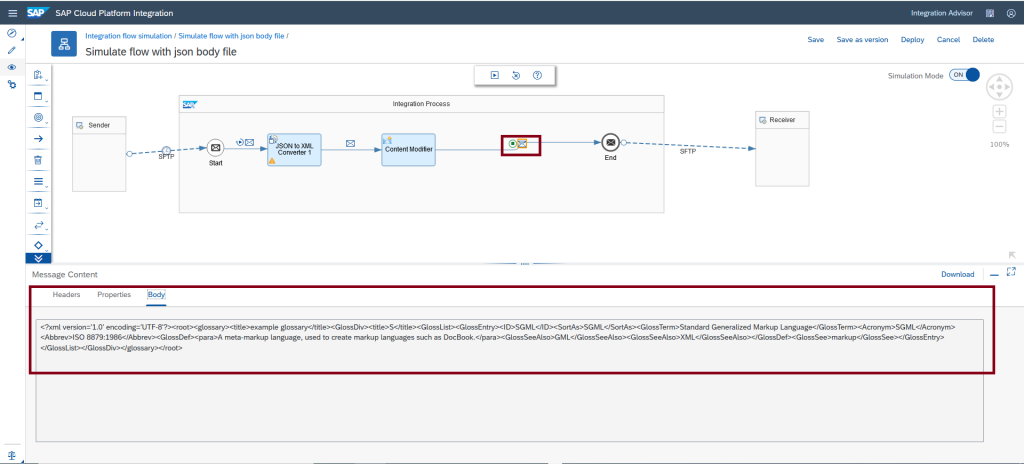The width and height of the screenshot is (1024, 464).
Task: Select the End message event
Action: click(610, 142)
